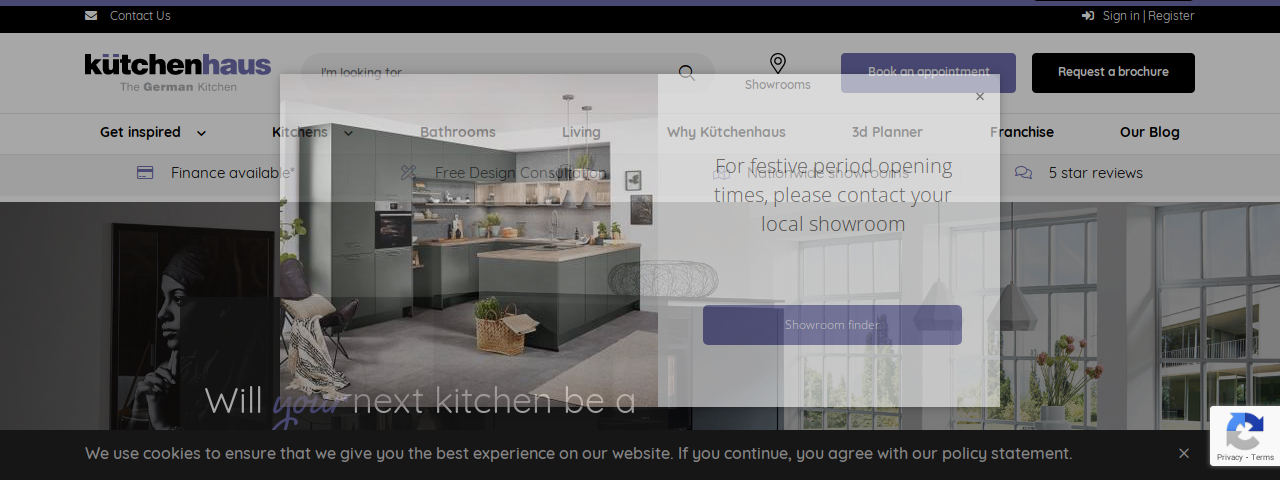1280x480 pixels.
Task: Click the reCAPTCHA Privacy link
Action: point(1230,457)
